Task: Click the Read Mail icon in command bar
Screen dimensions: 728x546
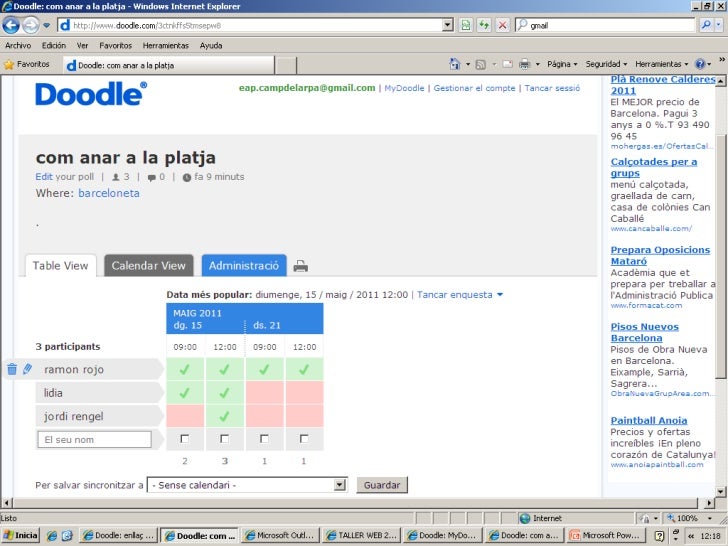Action: coord(508,64)
